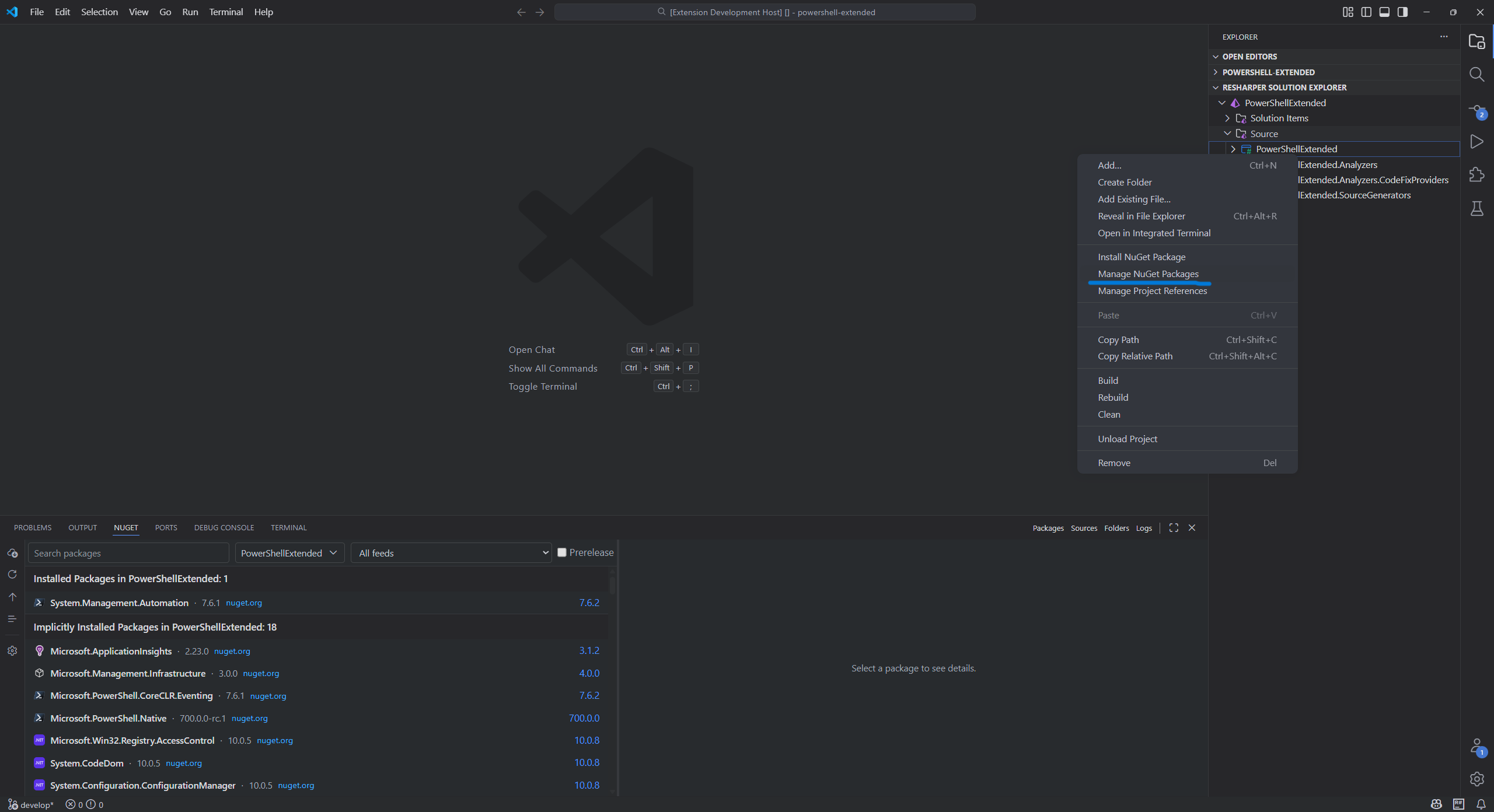Open the Folders view in NuGet panel
The height and width of the screenshot is (812, 1494).
(x=1116, y=528)
